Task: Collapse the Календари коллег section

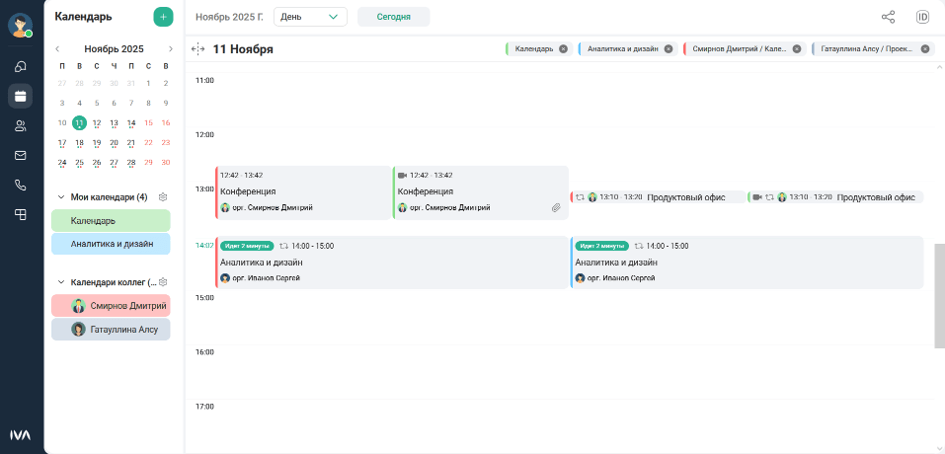Action: (x=61, y=282)
